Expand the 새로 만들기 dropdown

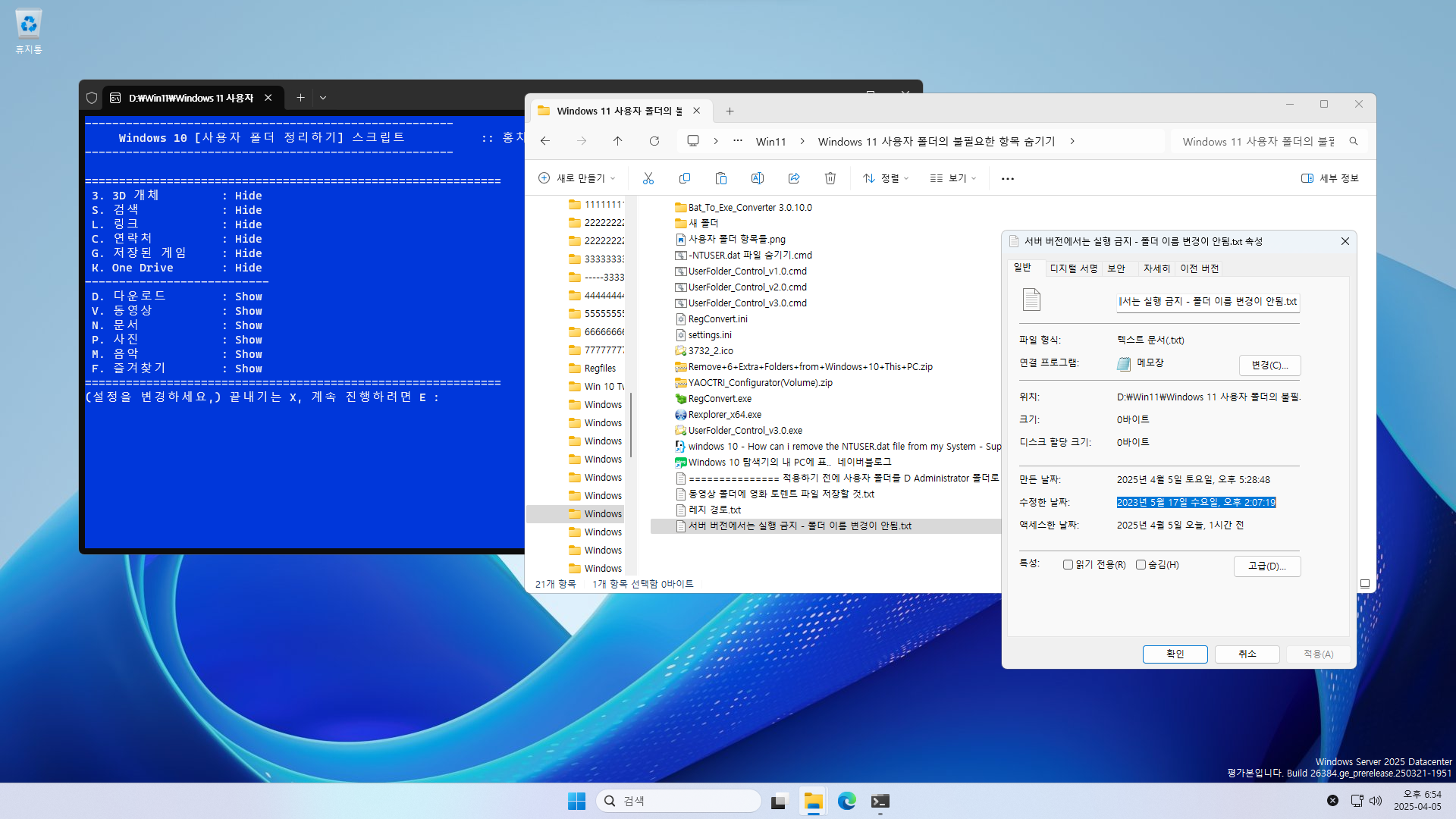576,178
